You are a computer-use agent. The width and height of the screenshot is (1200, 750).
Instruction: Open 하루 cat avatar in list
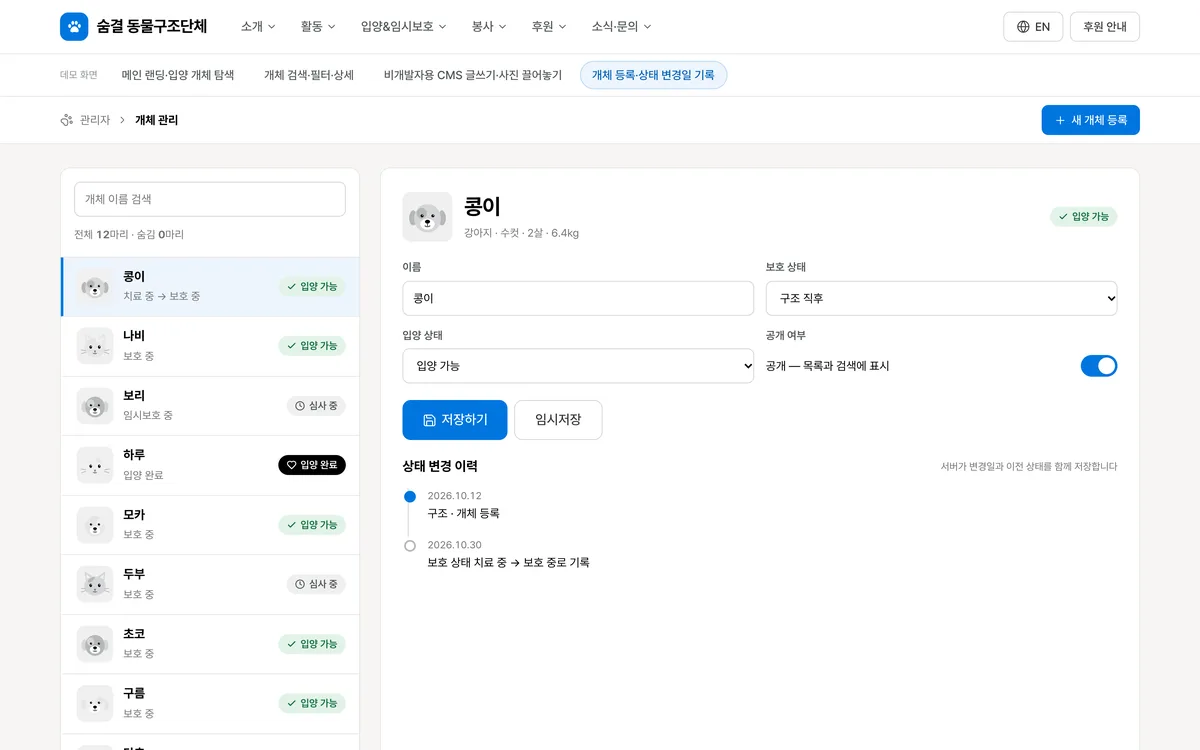[95, 465]
